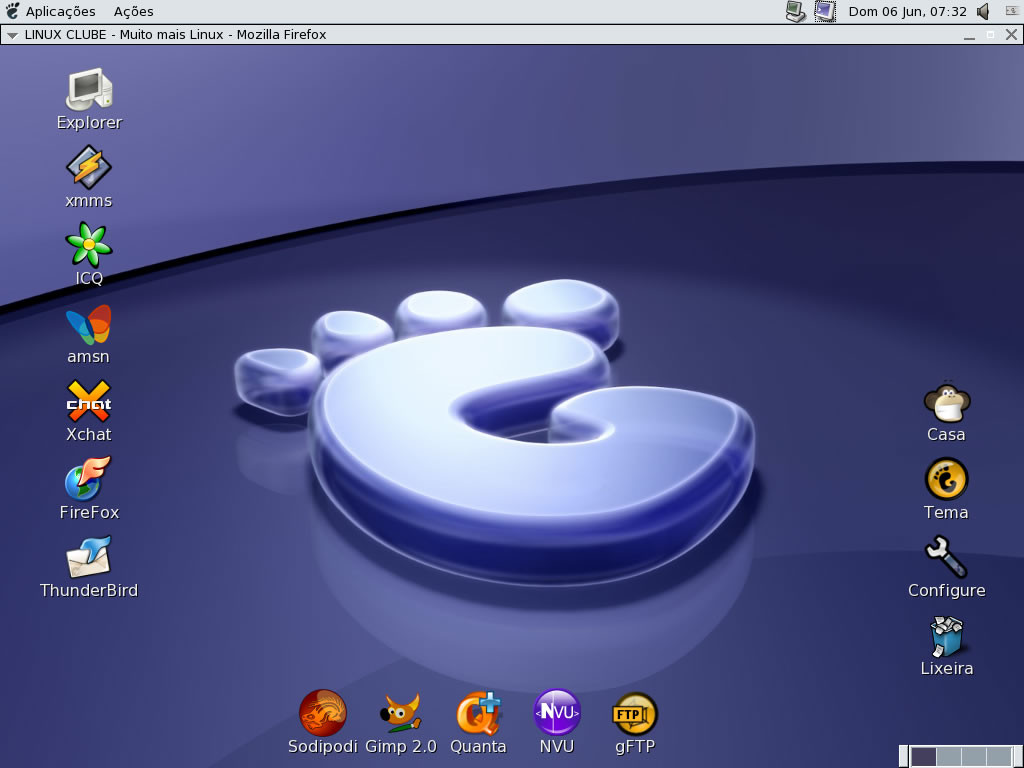Switch to the fourth workspace in the pager
1024x768 pixels.
coord(999,757)
